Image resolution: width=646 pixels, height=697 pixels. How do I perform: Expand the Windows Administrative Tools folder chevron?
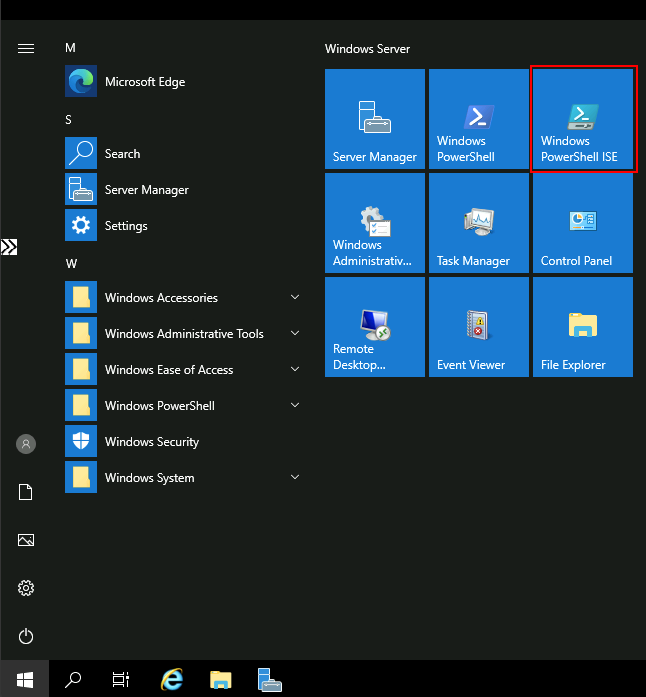295,334
